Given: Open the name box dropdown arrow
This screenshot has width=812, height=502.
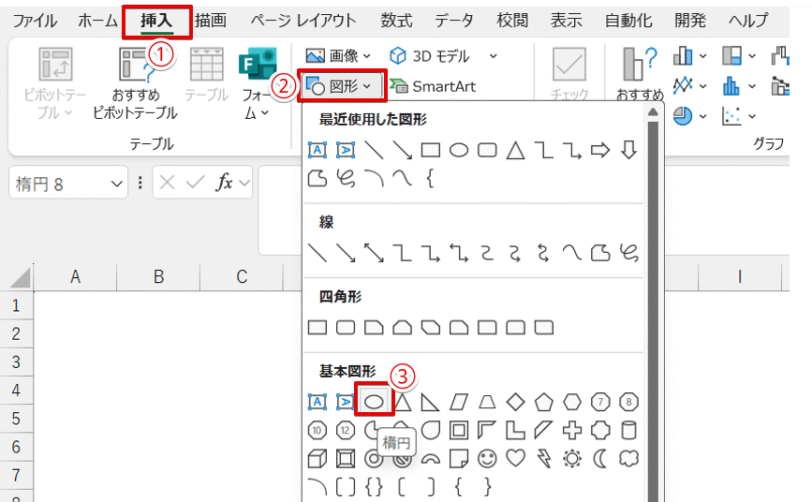Looking at the screenshot, I should [117, 183].
